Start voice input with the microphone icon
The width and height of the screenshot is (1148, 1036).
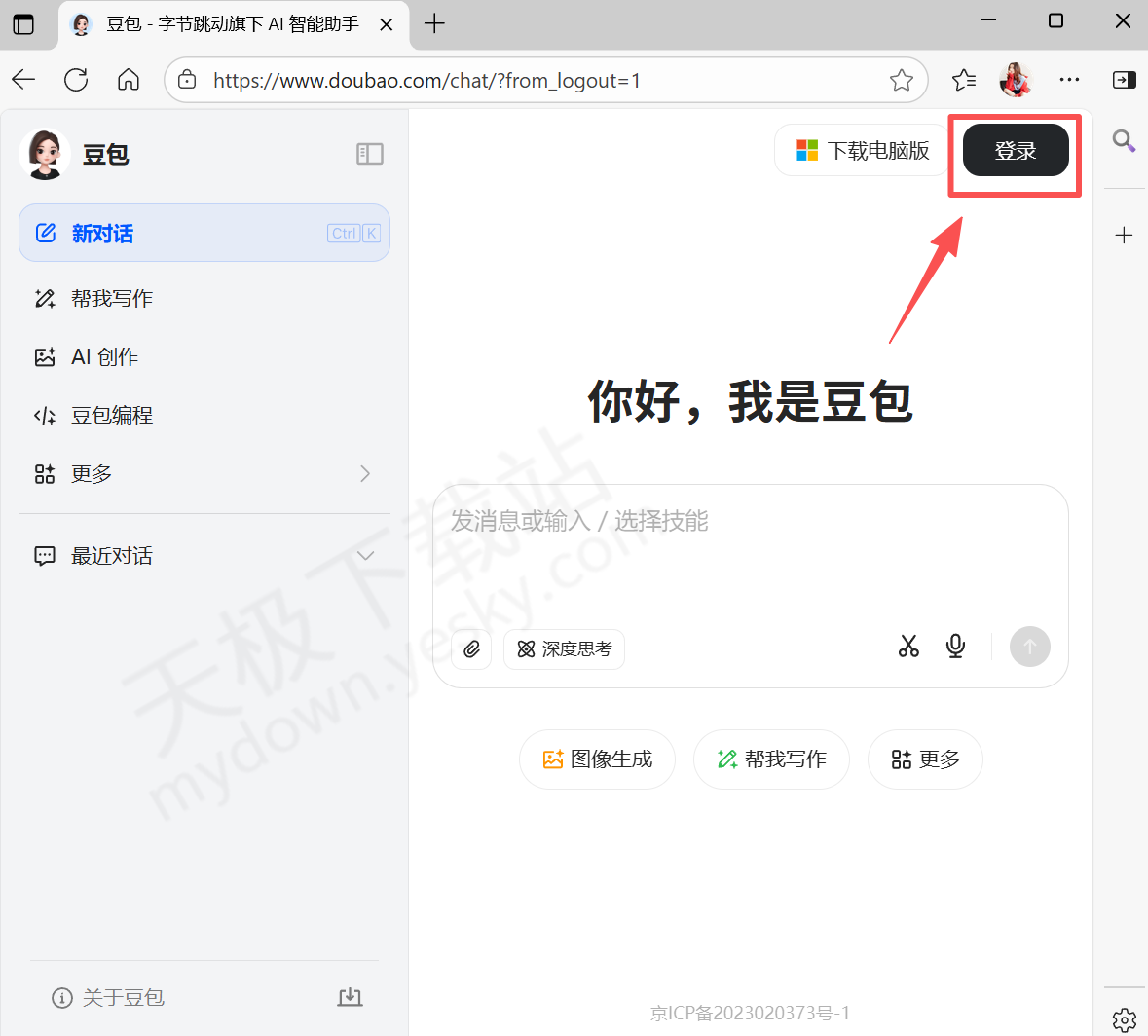(955, 646)
